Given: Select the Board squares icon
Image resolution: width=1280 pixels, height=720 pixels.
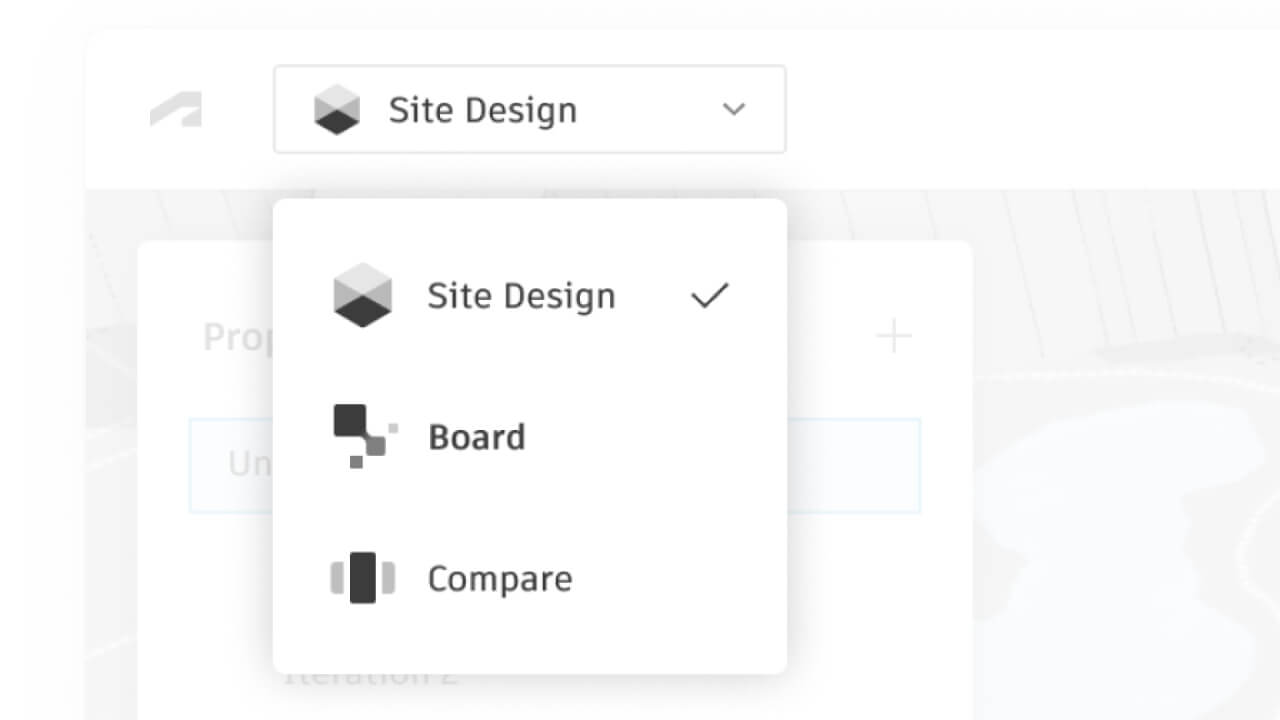Looking at the screenshot, I should (x=364, y=436).
